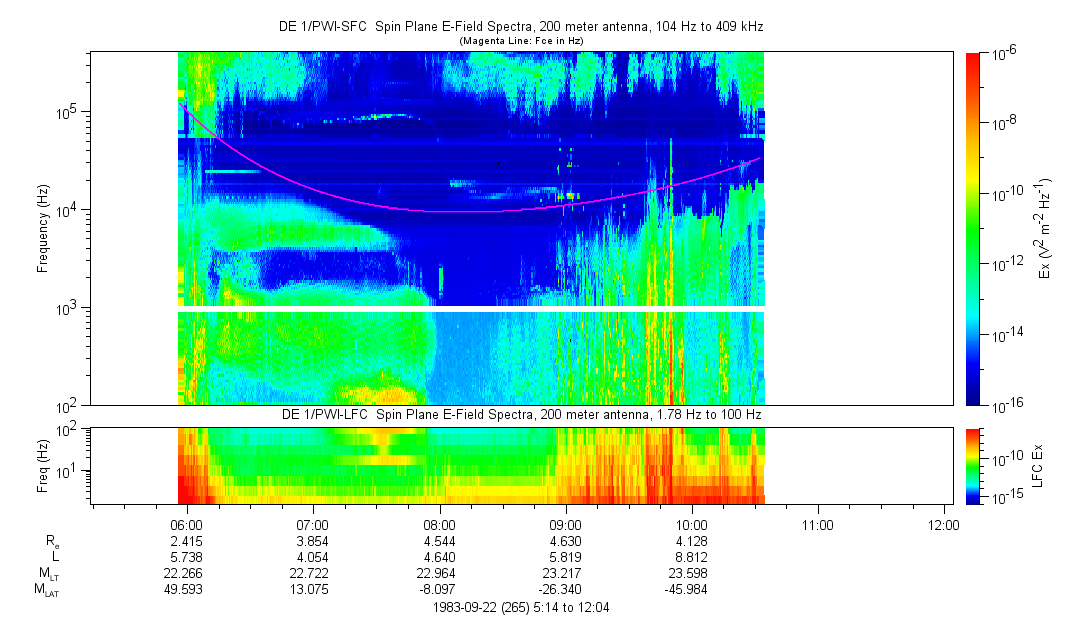This screenshot has height=620, width=1083.
Task: Select the 09:00 time tick label
Action: (x=566, y=524)
